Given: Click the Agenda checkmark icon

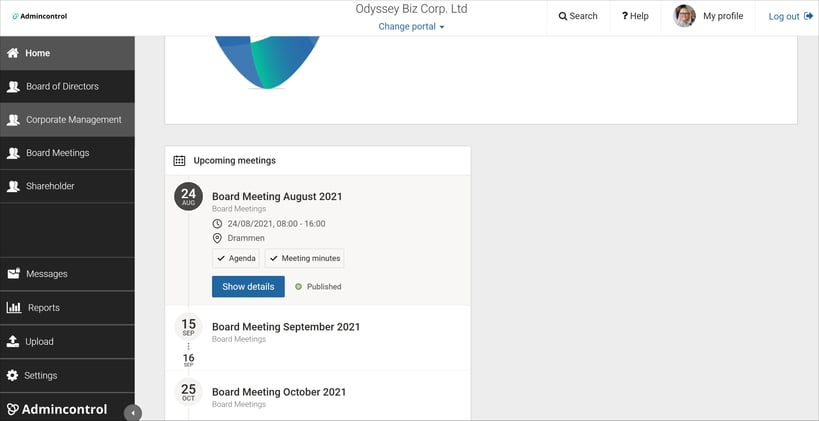Looking at the screenshot, I should point(221,259).
